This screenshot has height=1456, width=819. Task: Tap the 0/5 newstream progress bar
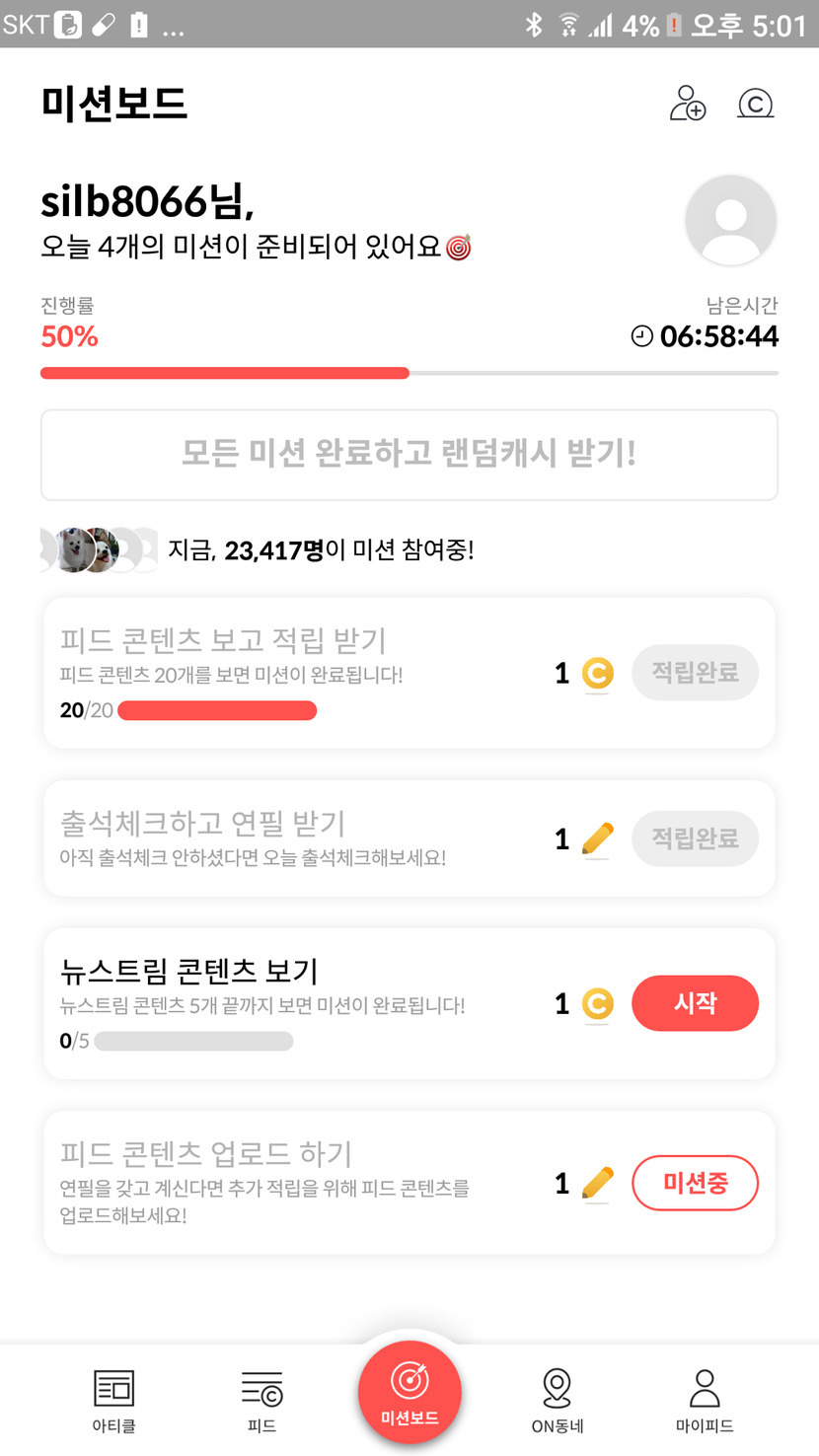(x=193, y=1041)
